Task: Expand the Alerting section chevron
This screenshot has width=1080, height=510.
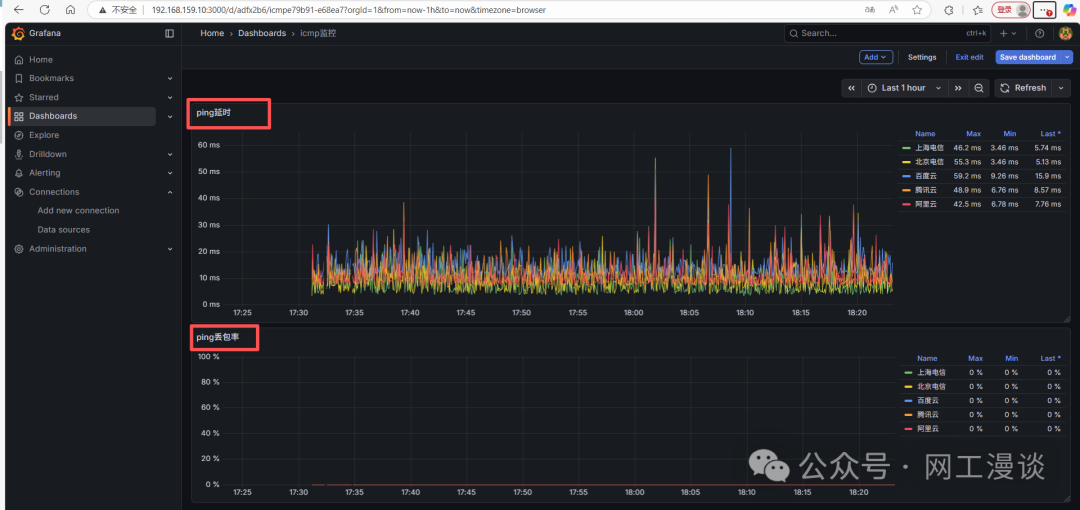Action: [x=170, y=173]
